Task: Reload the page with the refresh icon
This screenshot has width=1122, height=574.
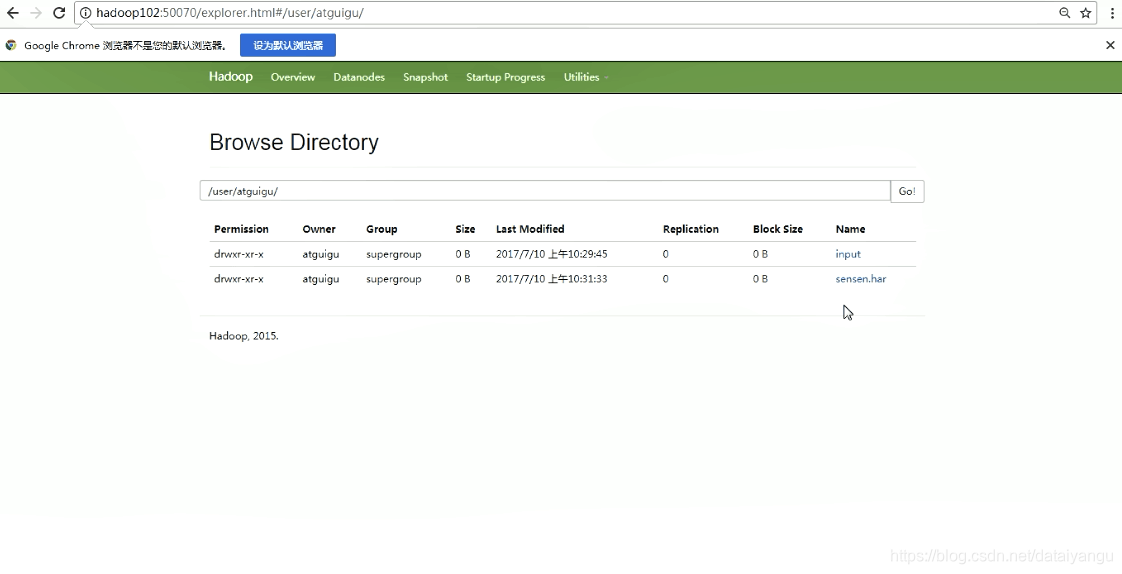Action: tap(59, 13)
